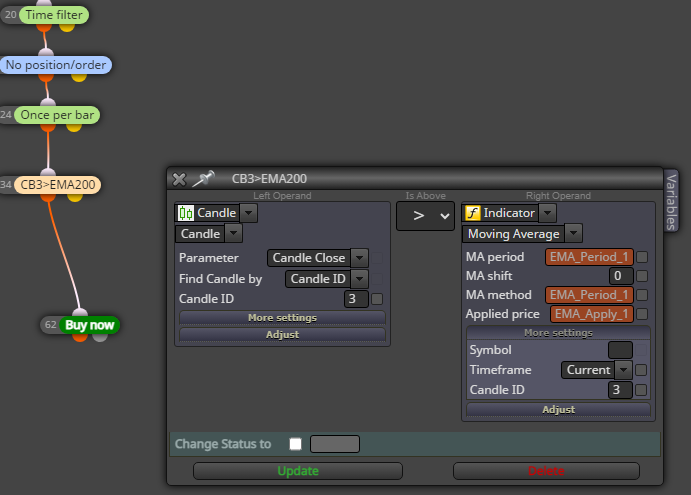
Task: Collapse More settings in Right Operand
Action: point(558,333)
